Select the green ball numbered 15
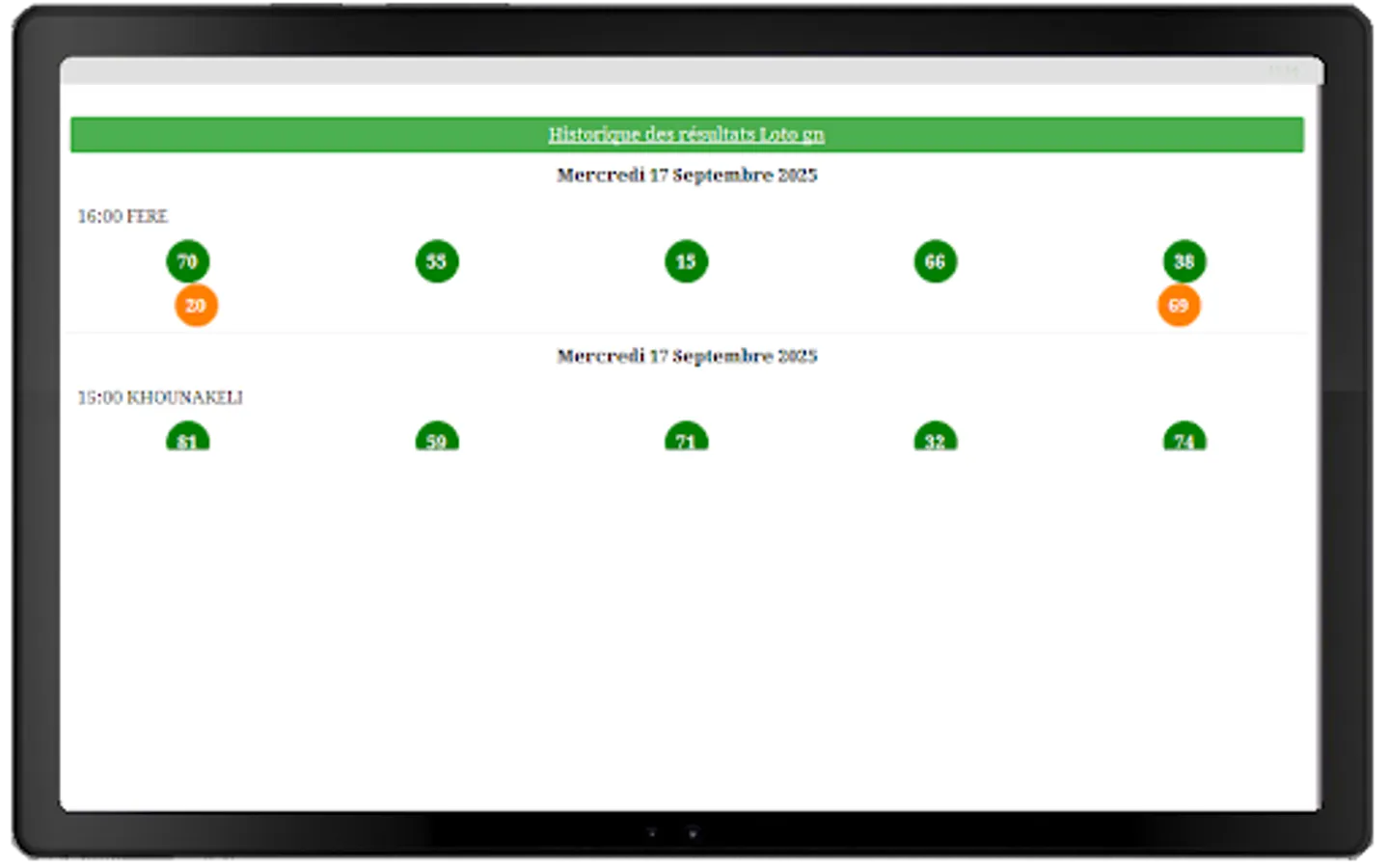 click(x=686, y=261)
